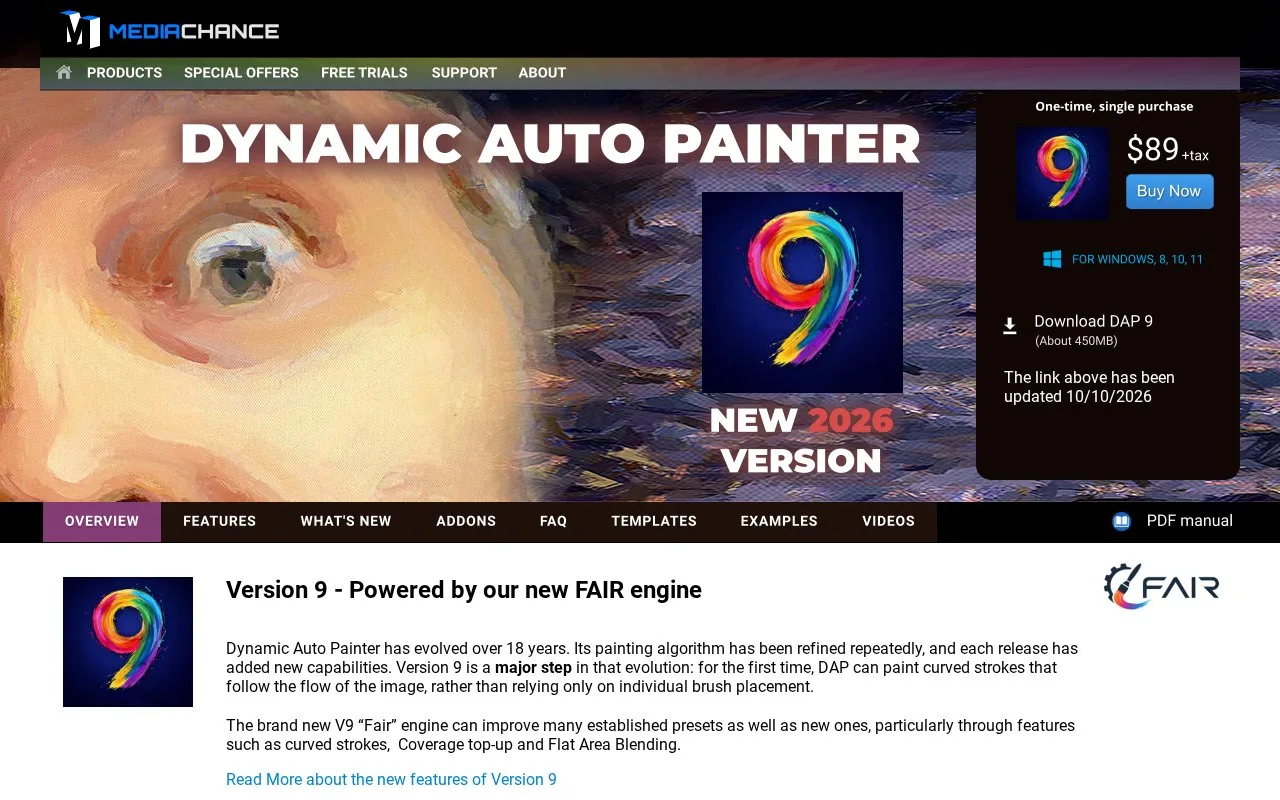Click the 9 image beside Version 9 heading
Viewport: 1280px width, 800px height.
[128, 642]
